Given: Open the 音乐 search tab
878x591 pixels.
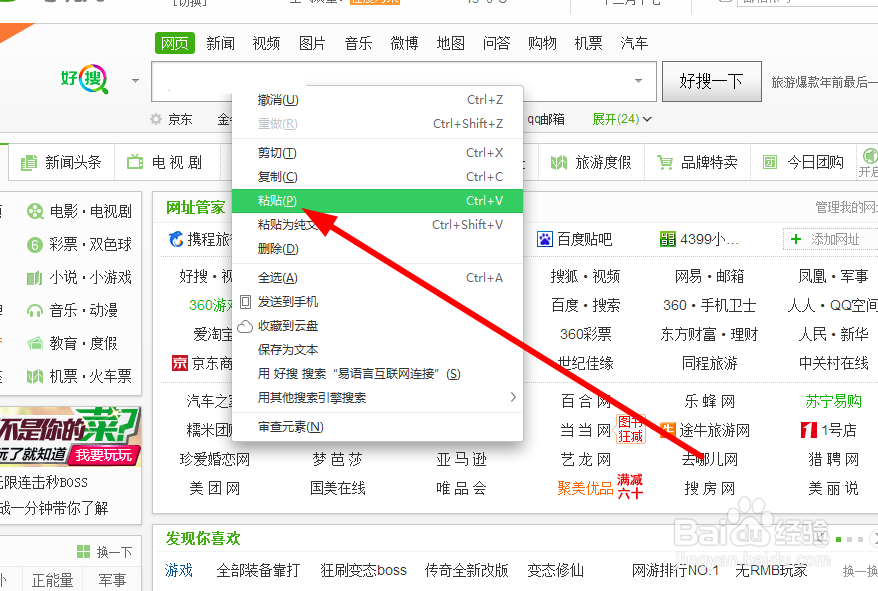Looking at the screenshot, I should pyautogui.click(x=358, y=43).
